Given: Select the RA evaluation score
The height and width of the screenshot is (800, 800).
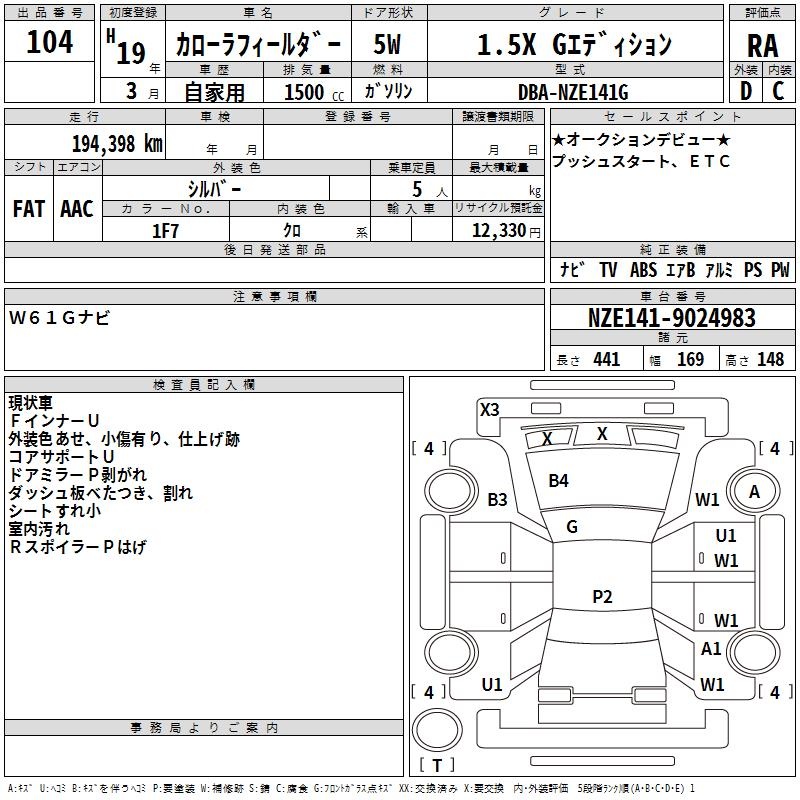Looking at the screenshot, I should tap(762, 45).
